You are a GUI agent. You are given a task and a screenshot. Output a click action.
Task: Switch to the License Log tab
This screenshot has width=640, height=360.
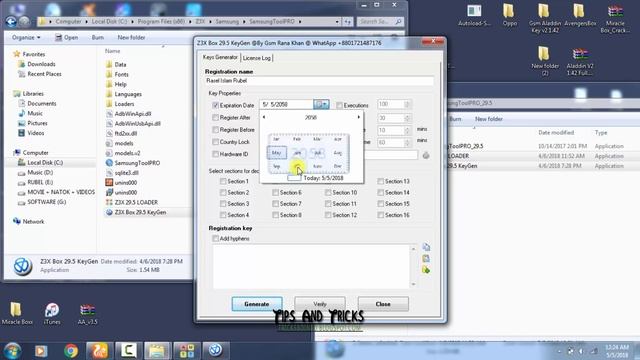(x=256, y=58)
